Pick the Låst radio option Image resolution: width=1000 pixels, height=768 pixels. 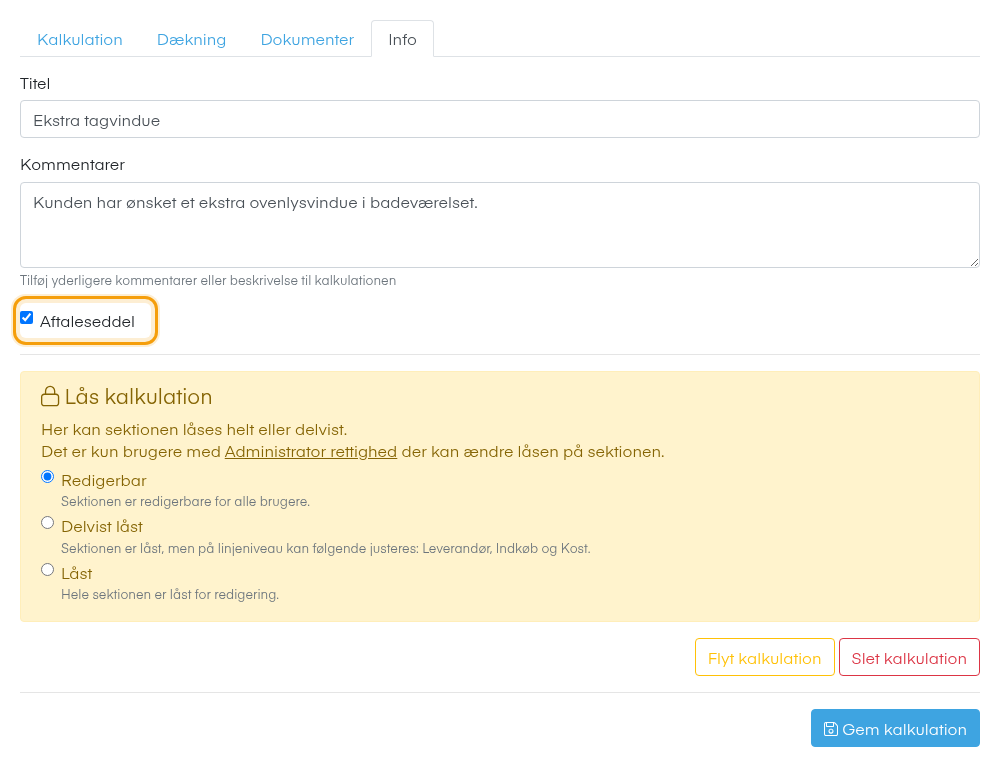point(47,570)
